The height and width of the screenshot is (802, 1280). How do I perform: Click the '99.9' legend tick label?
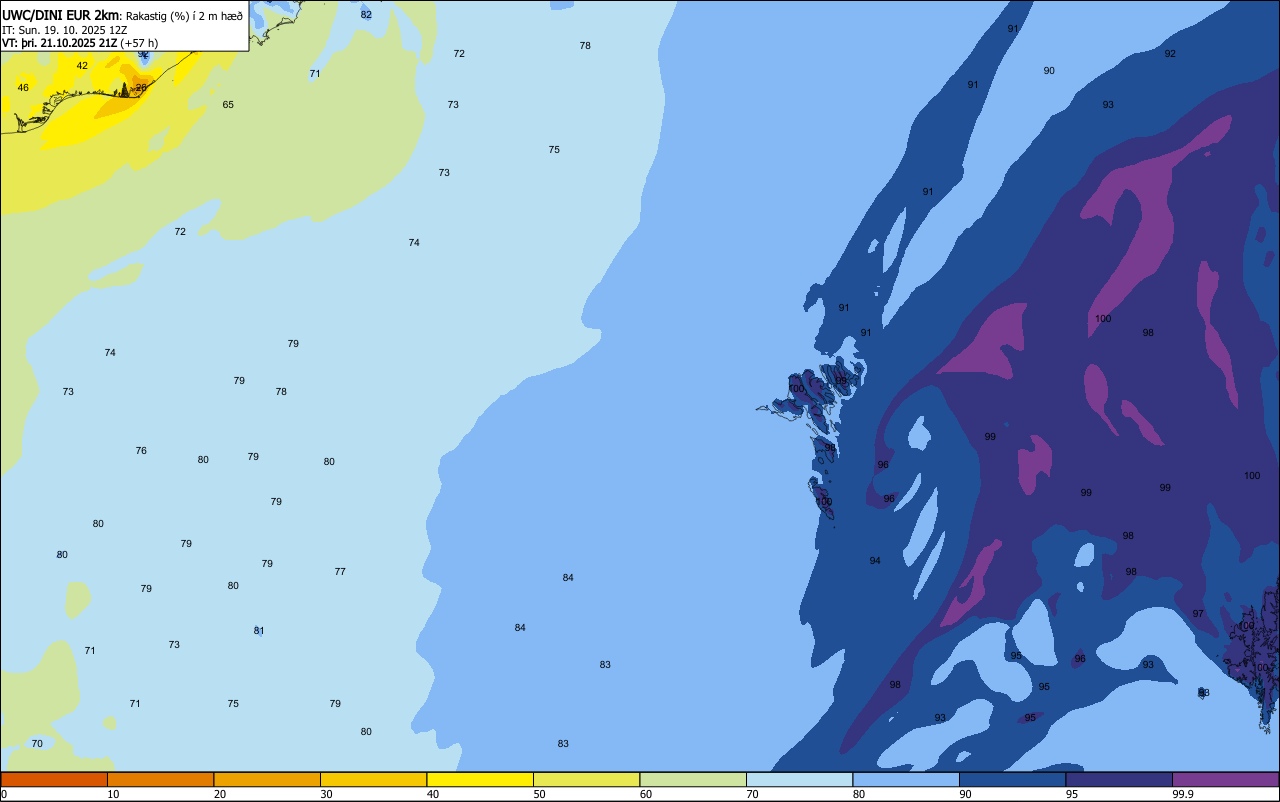pyautogui.click(x=1183, y=794)
